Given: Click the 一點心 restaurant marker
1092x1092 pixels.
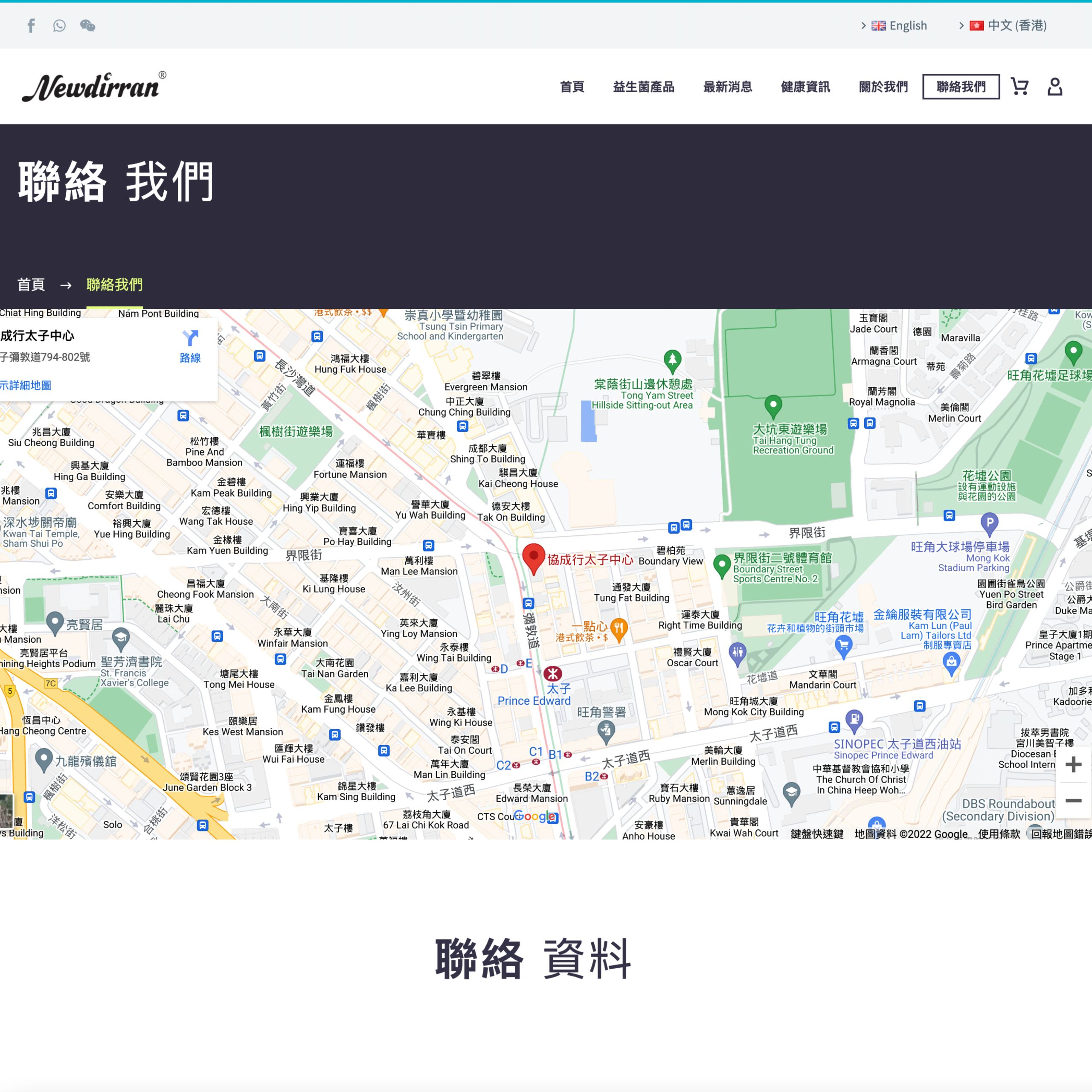Looking at the screenshot, I should click(x=619, y=630).
